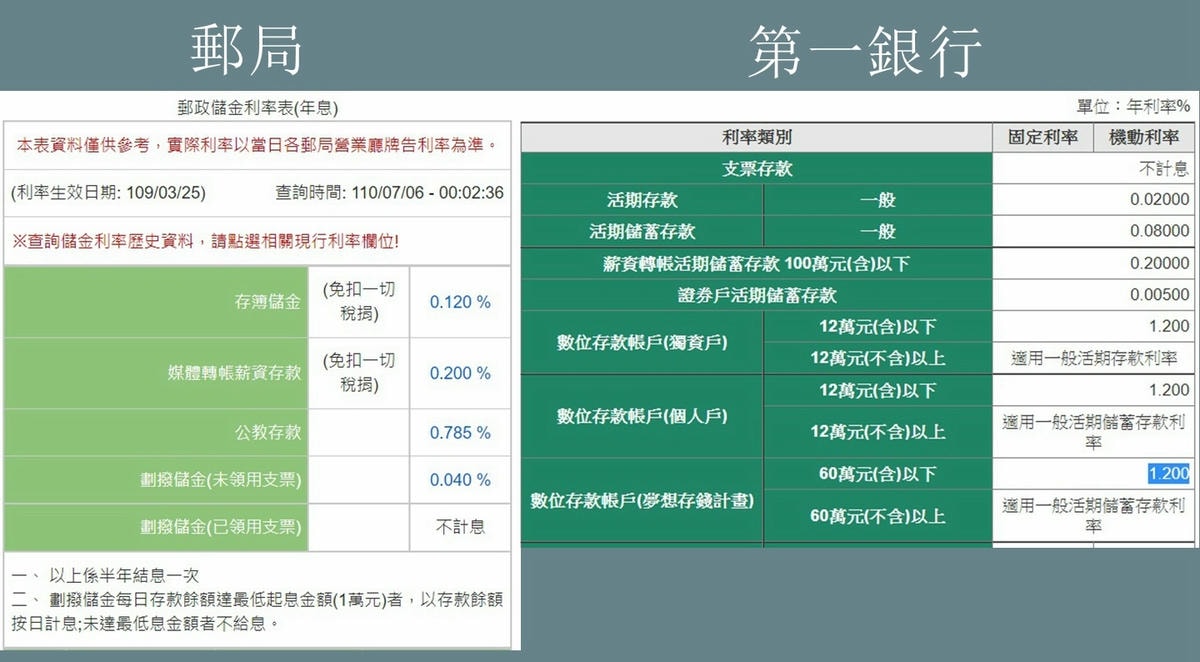Click the query time 110/07/06 - 00:02:36
1200x662 pixels.
pos(389,193)
